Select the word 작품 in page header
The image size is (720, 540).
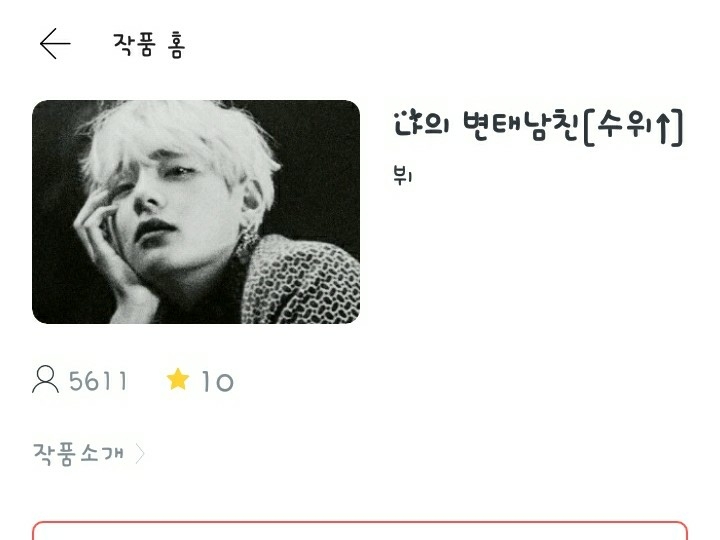(133, 45)
